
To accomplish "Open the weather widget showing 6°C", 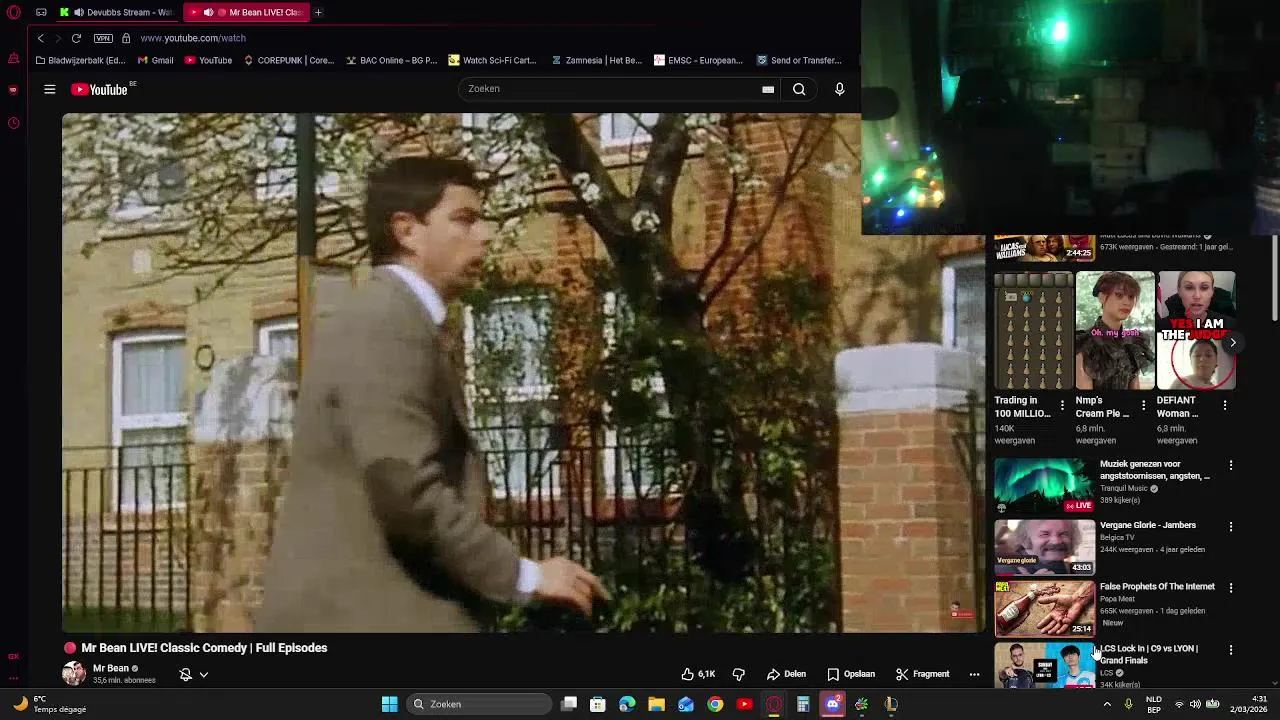I will 48,704.
